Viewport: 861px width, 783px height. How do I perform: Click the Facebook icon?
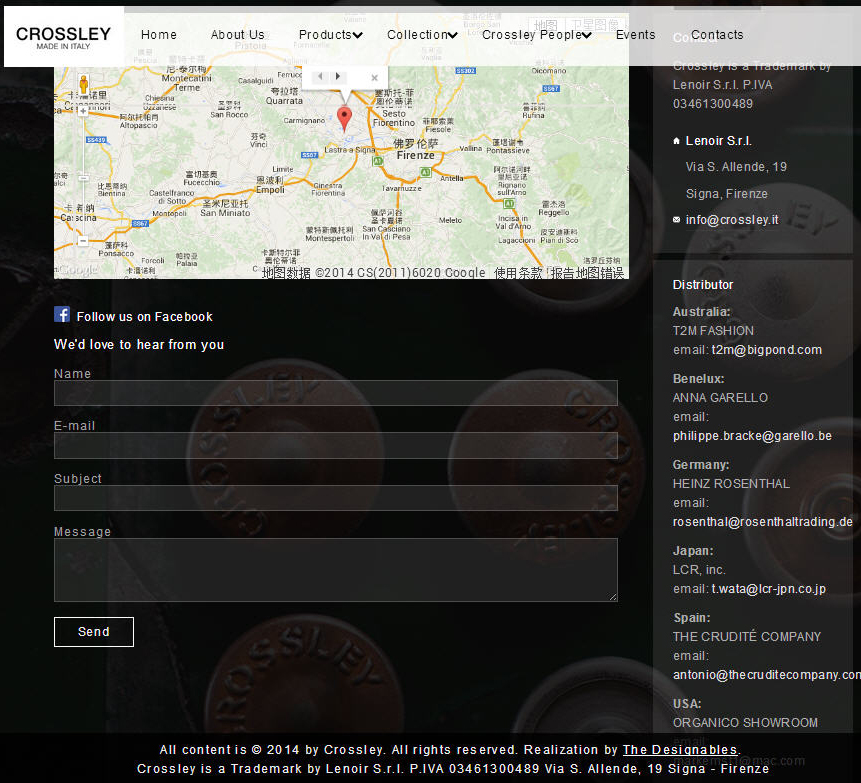[x=62, y=314]
